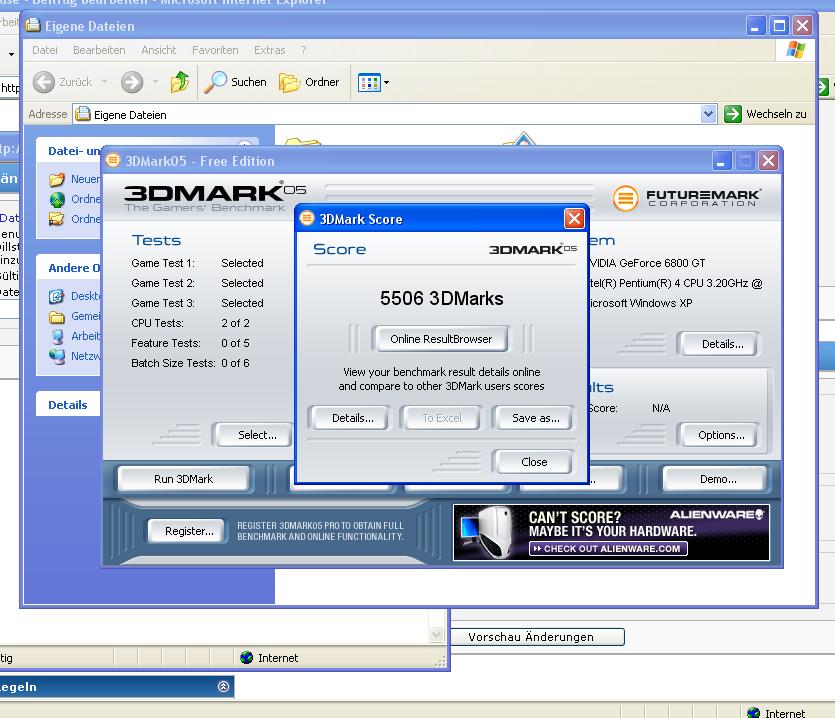Open the Ansicht menu
The image size is (835, 718).
[159, 50]
